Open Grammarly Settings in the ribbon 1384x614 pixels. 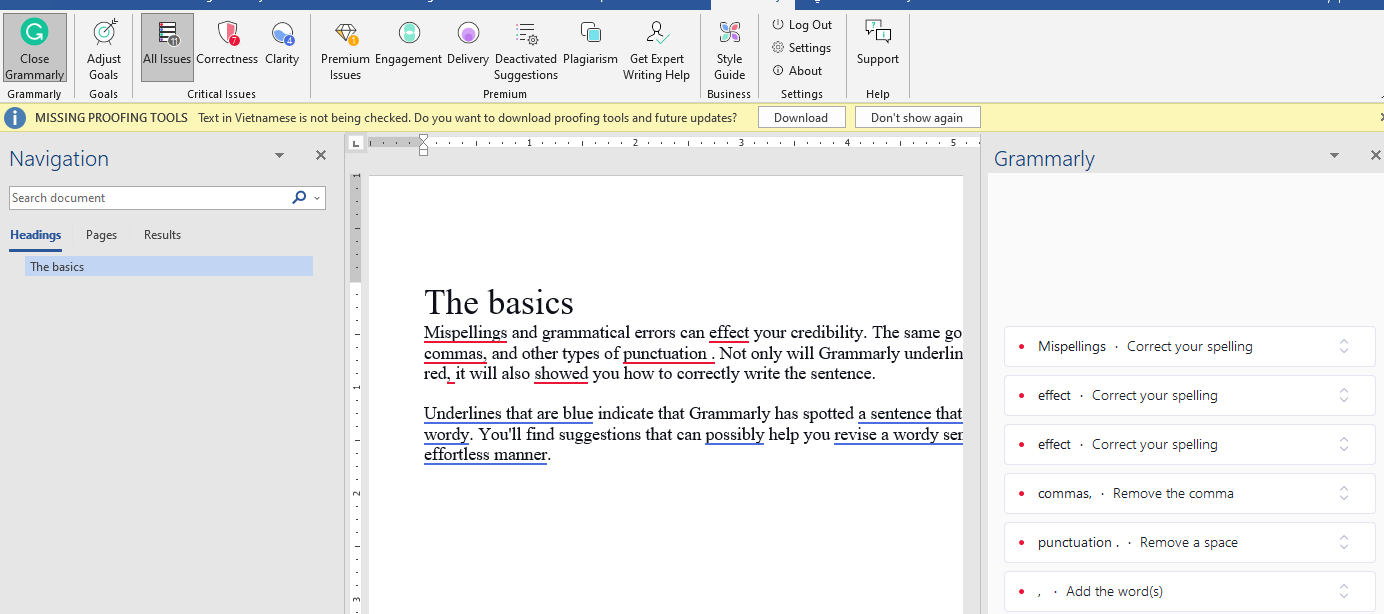(x=802, y=48)
